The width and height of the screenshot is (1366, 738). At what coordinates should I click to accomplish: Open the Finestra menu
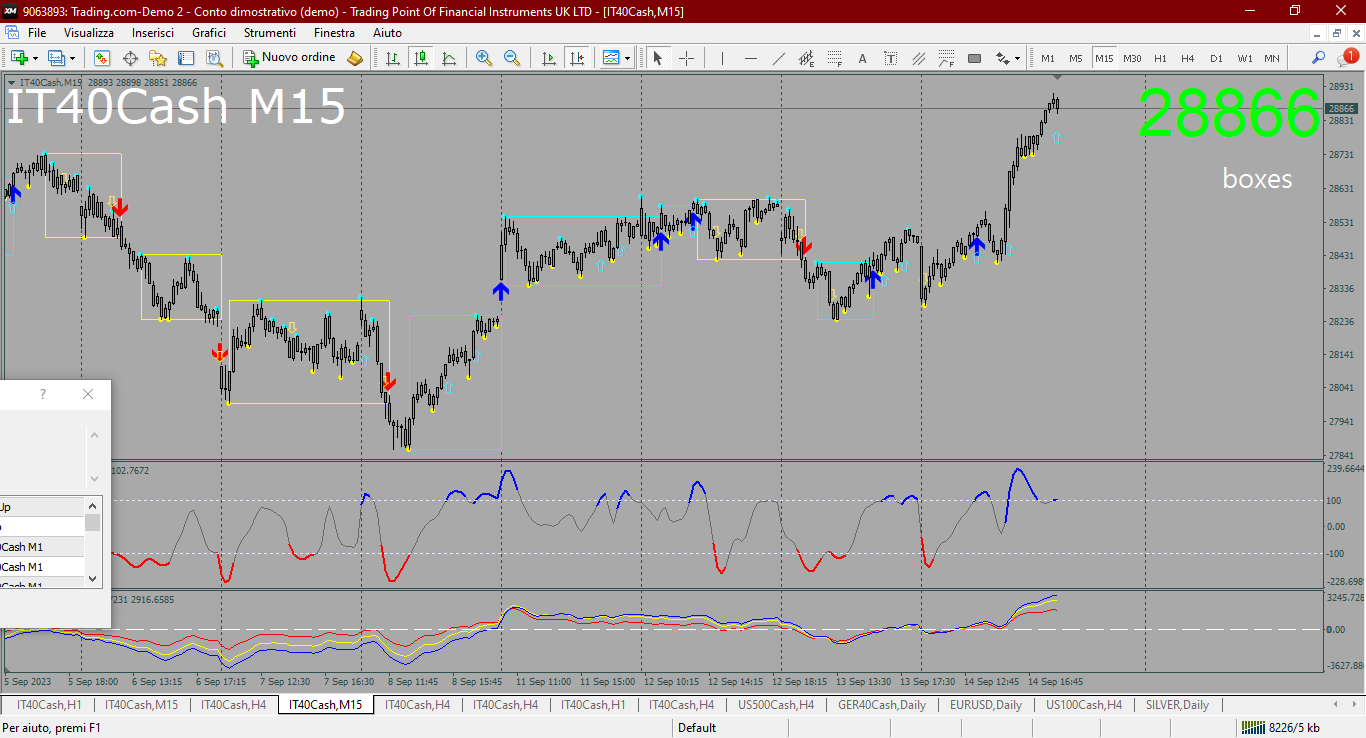click(334, 32)
